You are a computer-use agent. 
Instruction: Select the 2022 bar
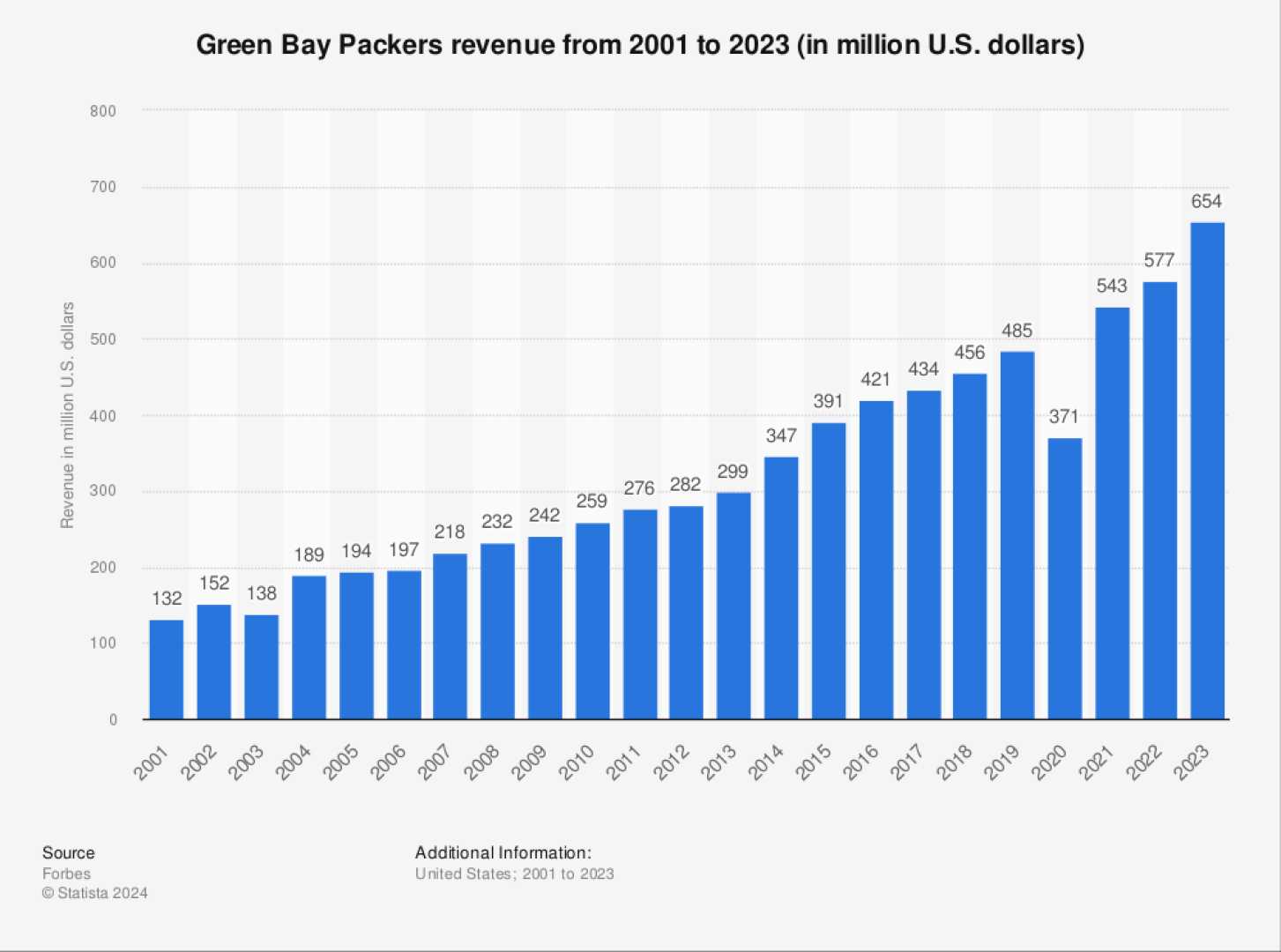tap(1160, 501)
